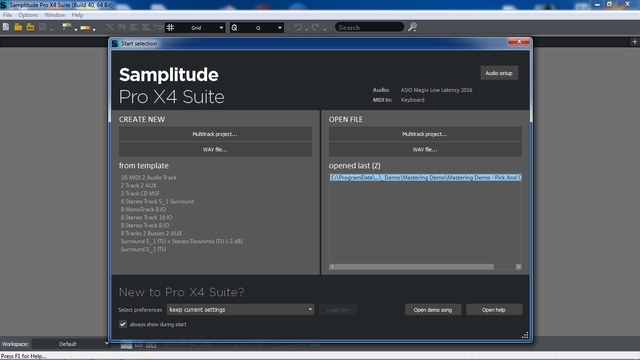The image size is (640, 360).
Task: Open the Help menu
Action: [77, 15]
